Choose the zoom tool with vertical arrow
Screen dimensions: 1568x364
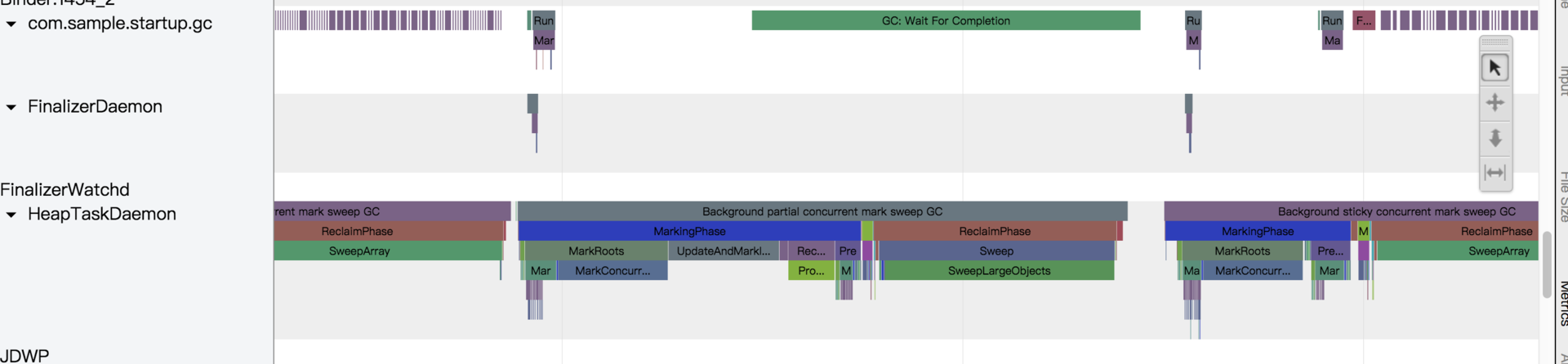pos(1494,138)
